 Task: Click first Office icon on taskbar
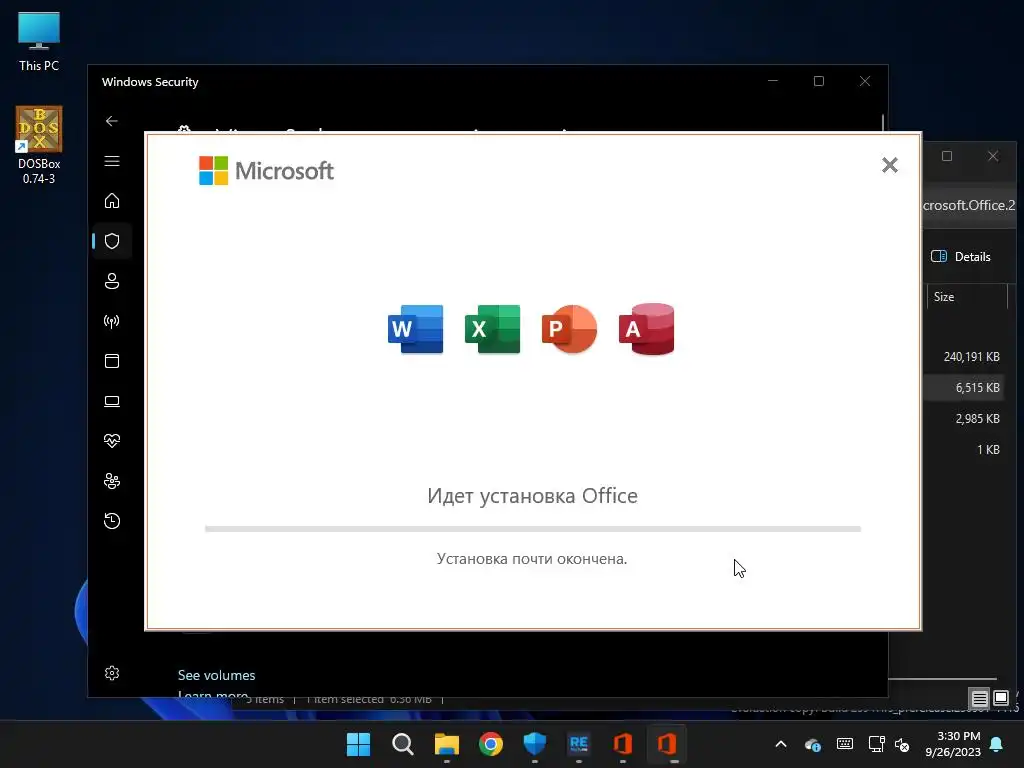(x=622, y=744)
